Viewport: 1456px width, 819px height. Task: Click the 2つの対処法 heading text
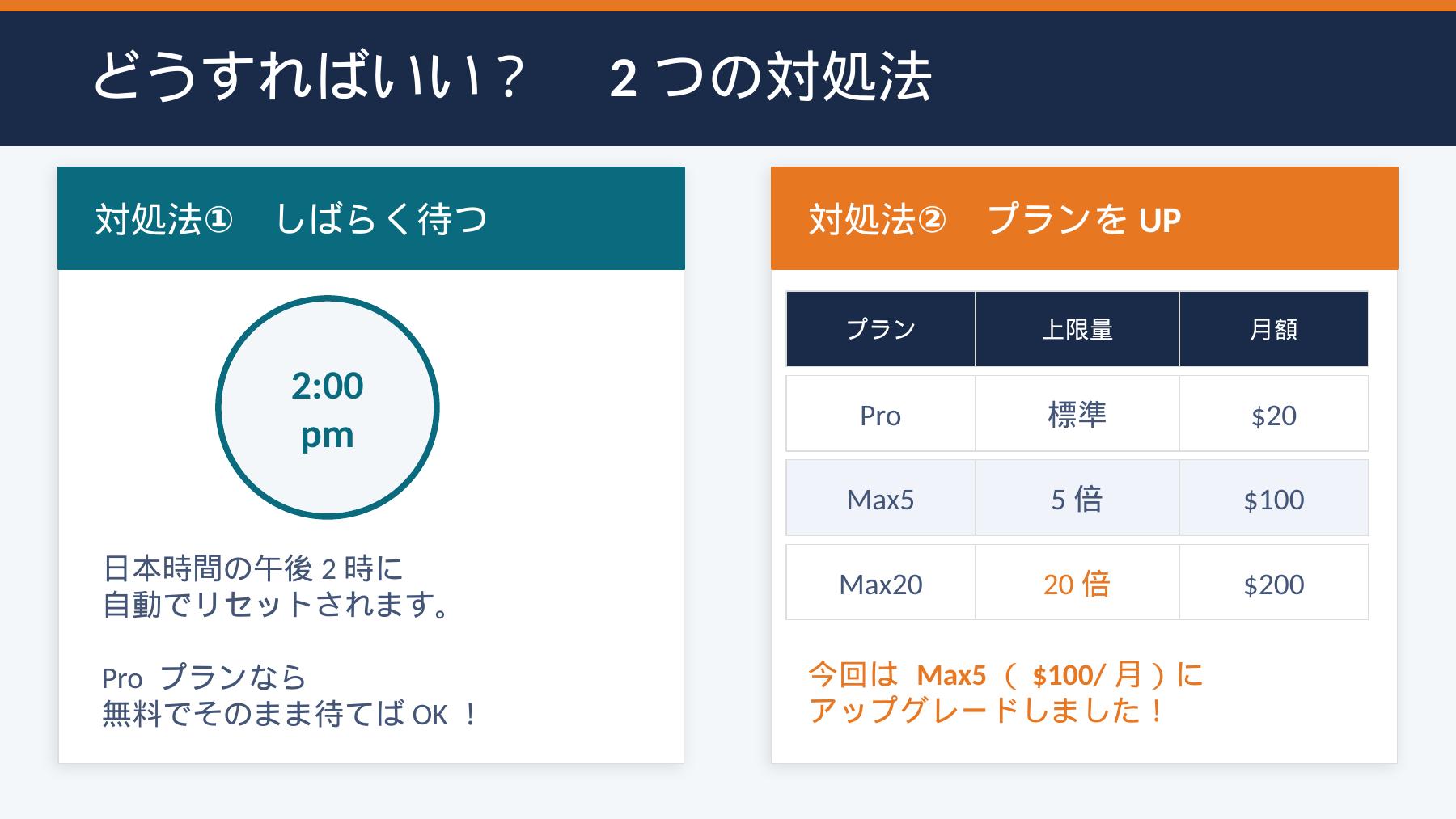click(x=770, y=78)
